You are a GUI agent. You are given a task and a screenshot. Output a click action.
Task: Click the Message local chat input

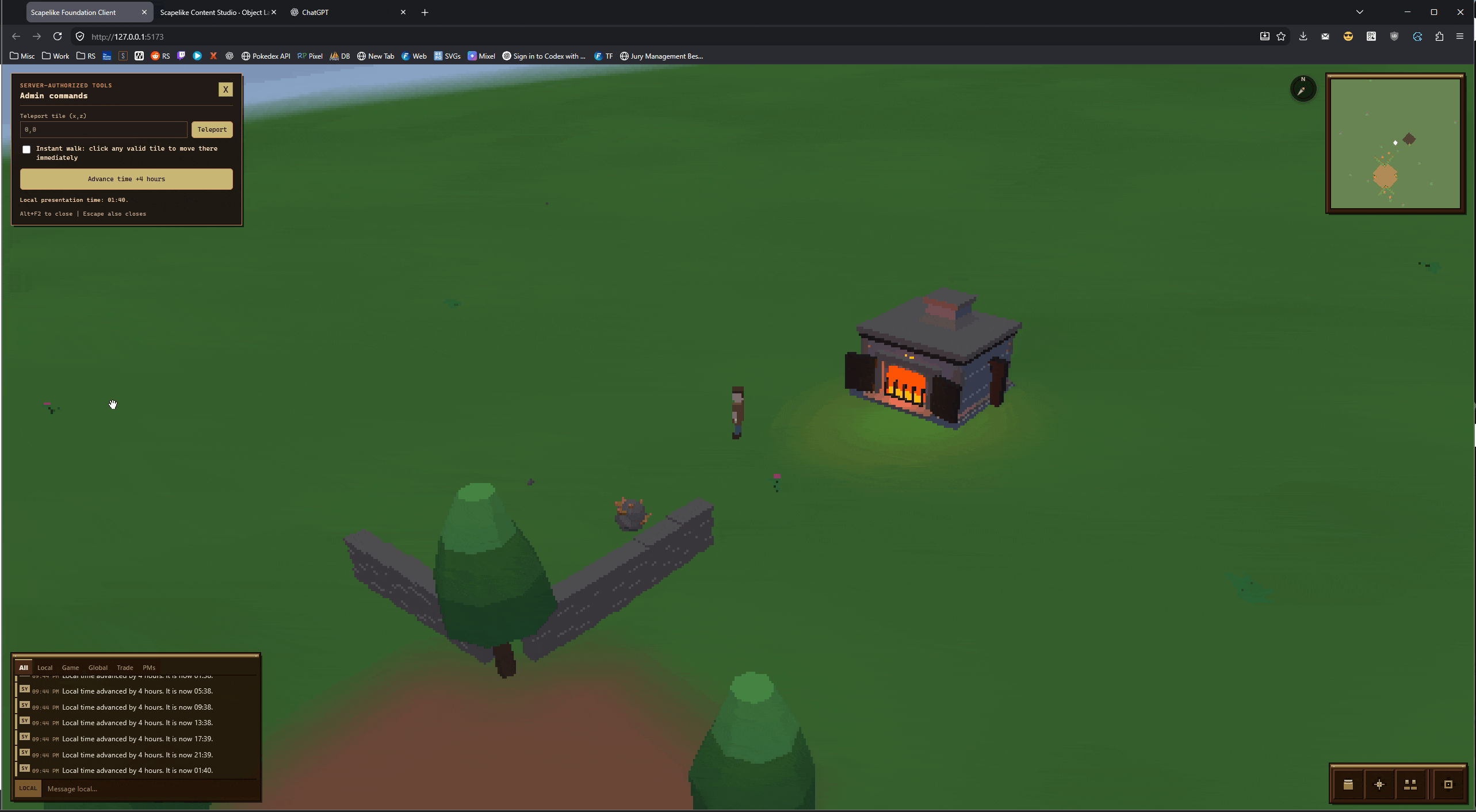tap(151, 788)
